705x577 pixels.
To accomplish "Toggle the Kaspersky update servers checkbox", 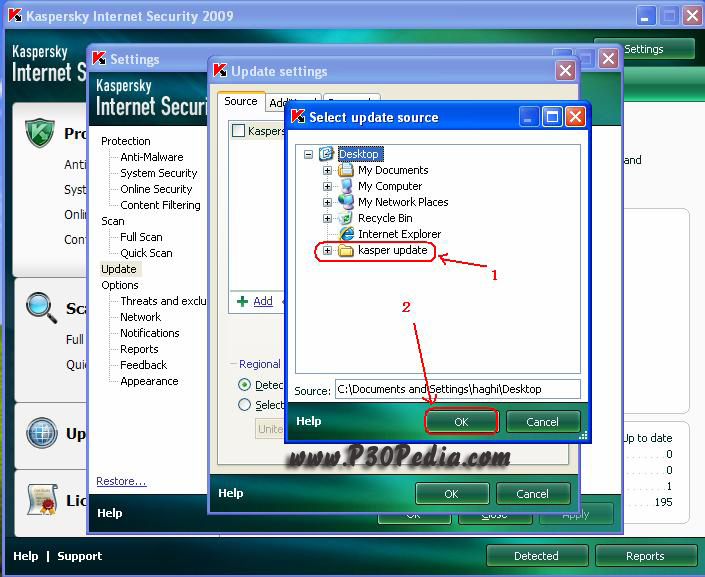I will pyautogui.click(x=238, y=131).
